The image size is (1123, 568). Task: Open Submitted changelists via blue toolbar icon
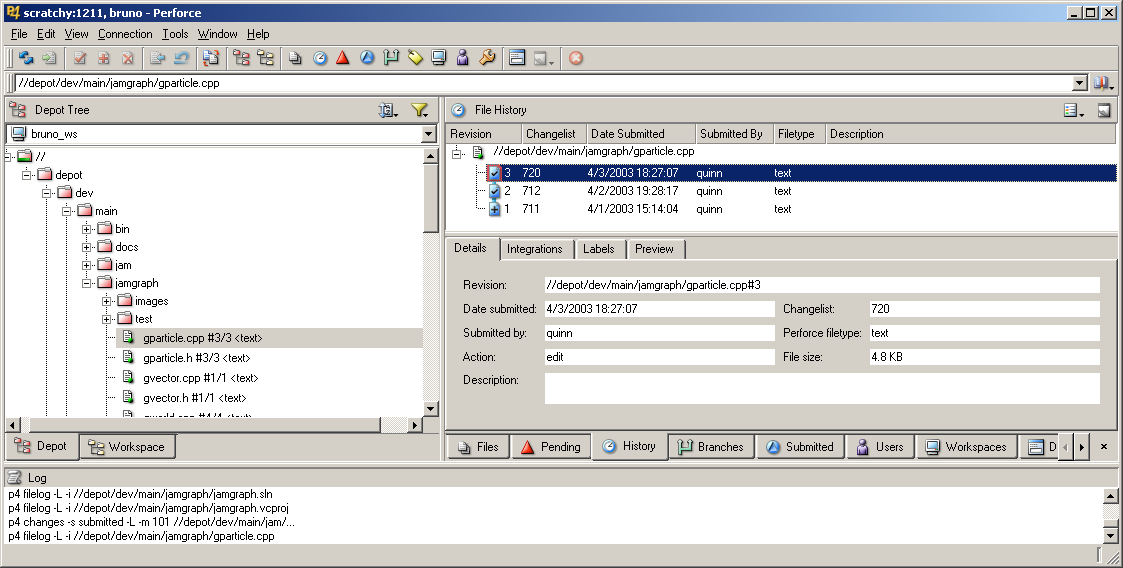(367, 58)
